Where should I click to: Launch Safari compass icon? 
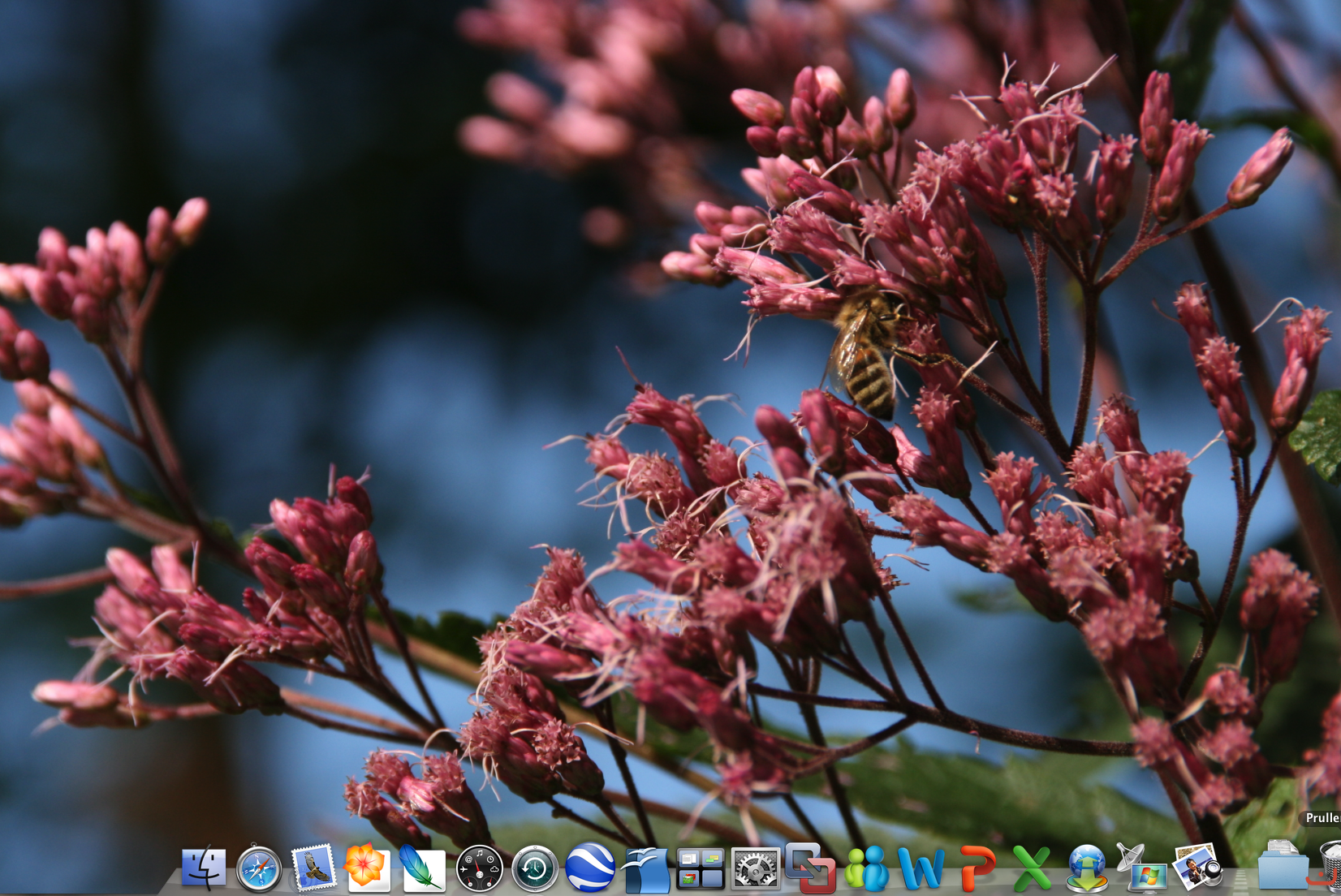click(259, 869)
